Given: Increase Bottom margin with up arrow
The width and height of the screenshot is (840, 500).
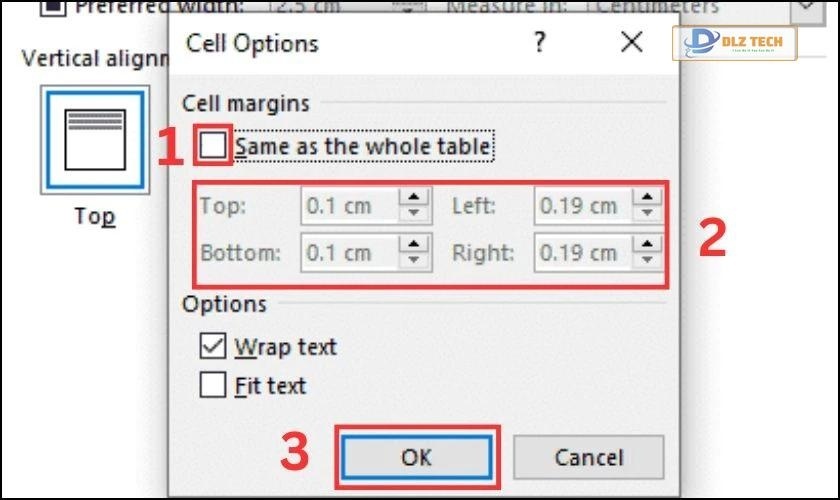Looking at the screenshot, I should tap(414, 245).
